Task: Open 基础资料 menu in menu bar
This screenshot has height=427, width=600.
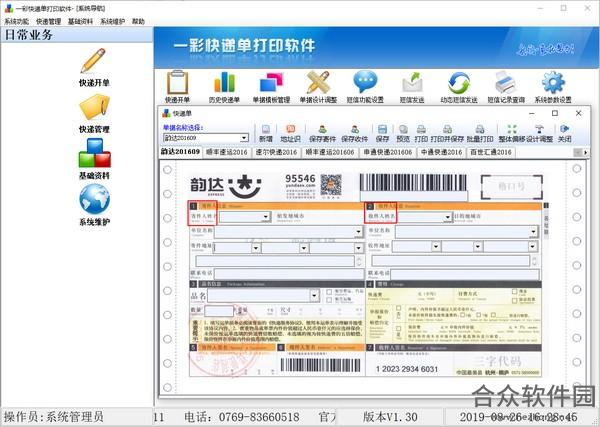Action: coord(80,21)
